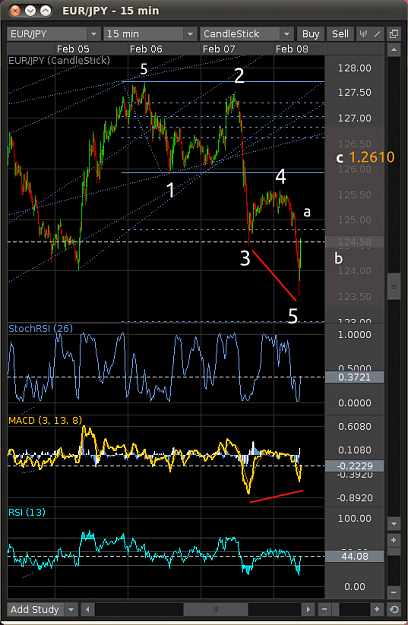Click the horizontal scroll left arrow
This screenshot has height=625, width=408.
click(88, 609)
